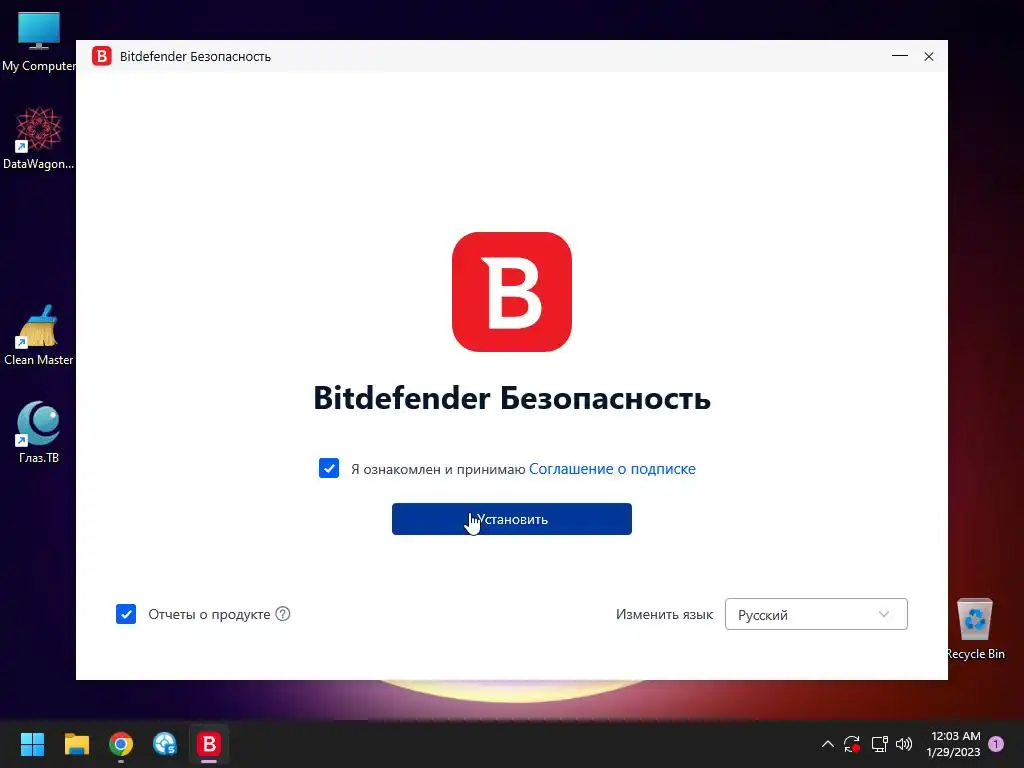Click the sync status tray icon

click(852, 744)
